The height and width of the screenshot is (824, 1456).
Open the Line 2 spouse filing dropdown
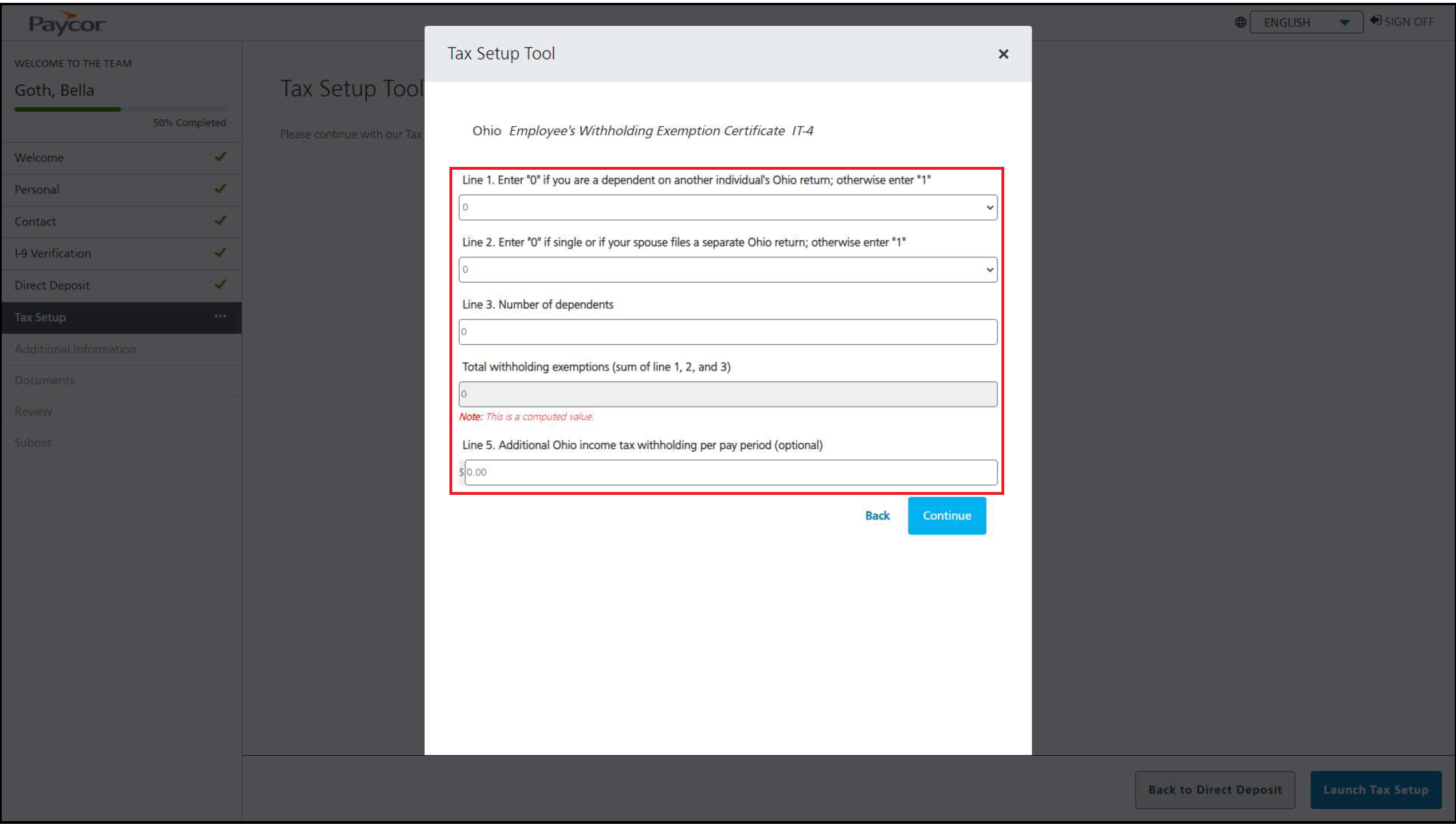727,270
